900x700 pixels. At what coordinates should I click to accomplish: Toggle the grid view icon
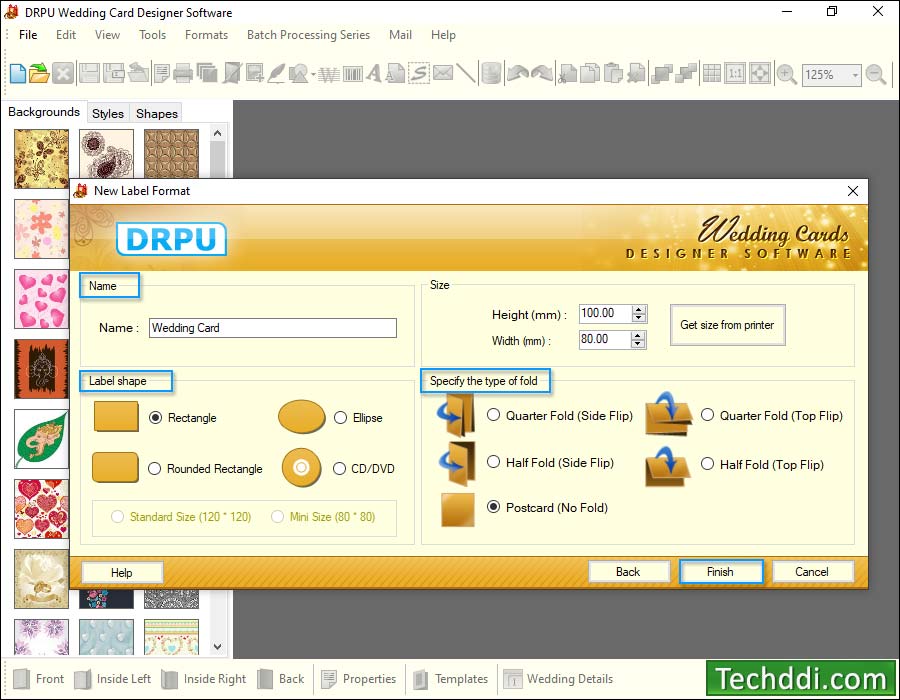(712, 74)
